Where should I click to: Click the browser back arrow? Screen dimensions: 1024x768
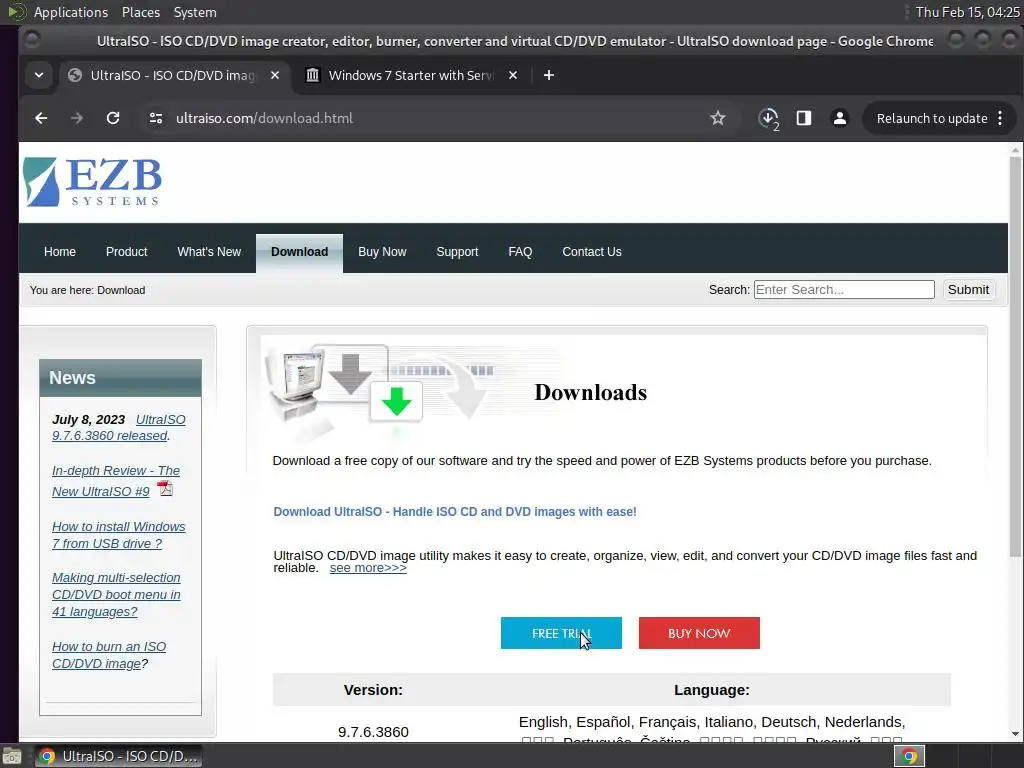[x=41, y=118]
